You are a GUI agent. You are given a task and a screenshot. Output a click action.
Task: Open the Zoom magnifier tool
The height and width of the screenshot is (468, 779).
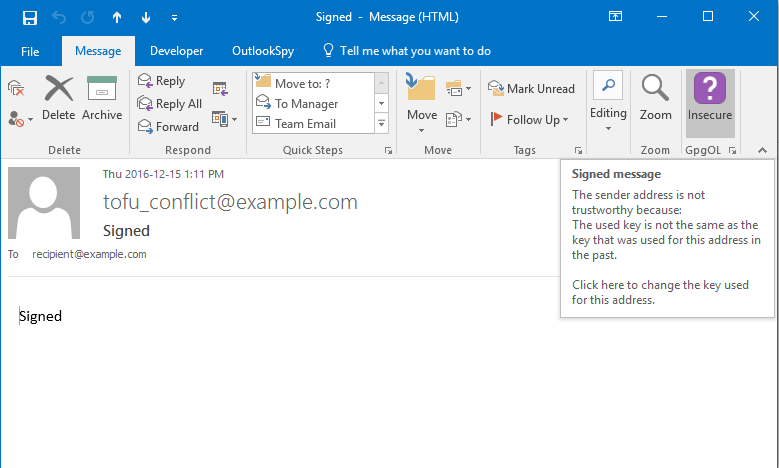655,97
